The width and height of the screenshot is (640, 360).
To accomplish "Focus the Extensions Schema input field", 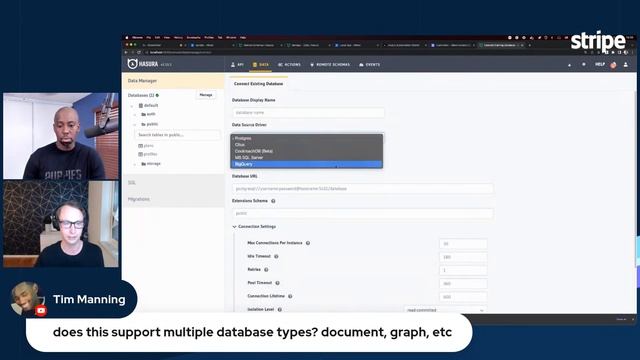I will tap(362, 213).
